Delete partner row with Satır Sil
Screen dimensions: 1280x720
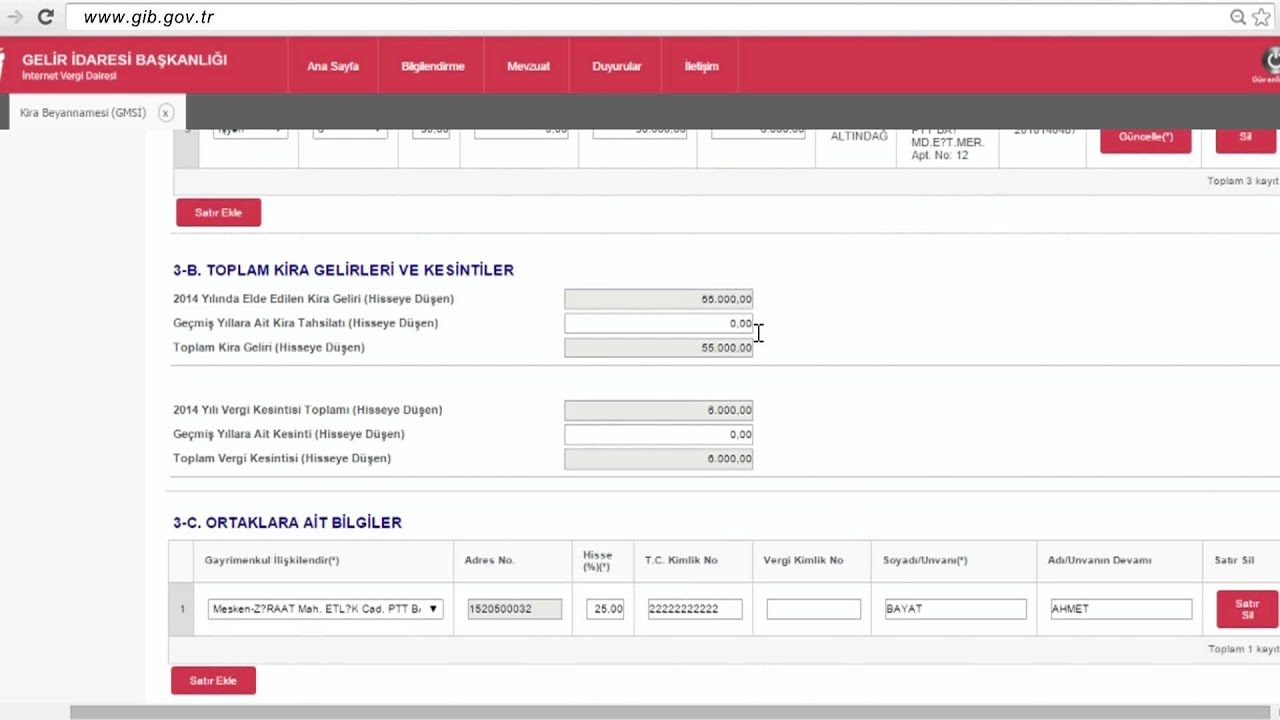coord(1246,609)
